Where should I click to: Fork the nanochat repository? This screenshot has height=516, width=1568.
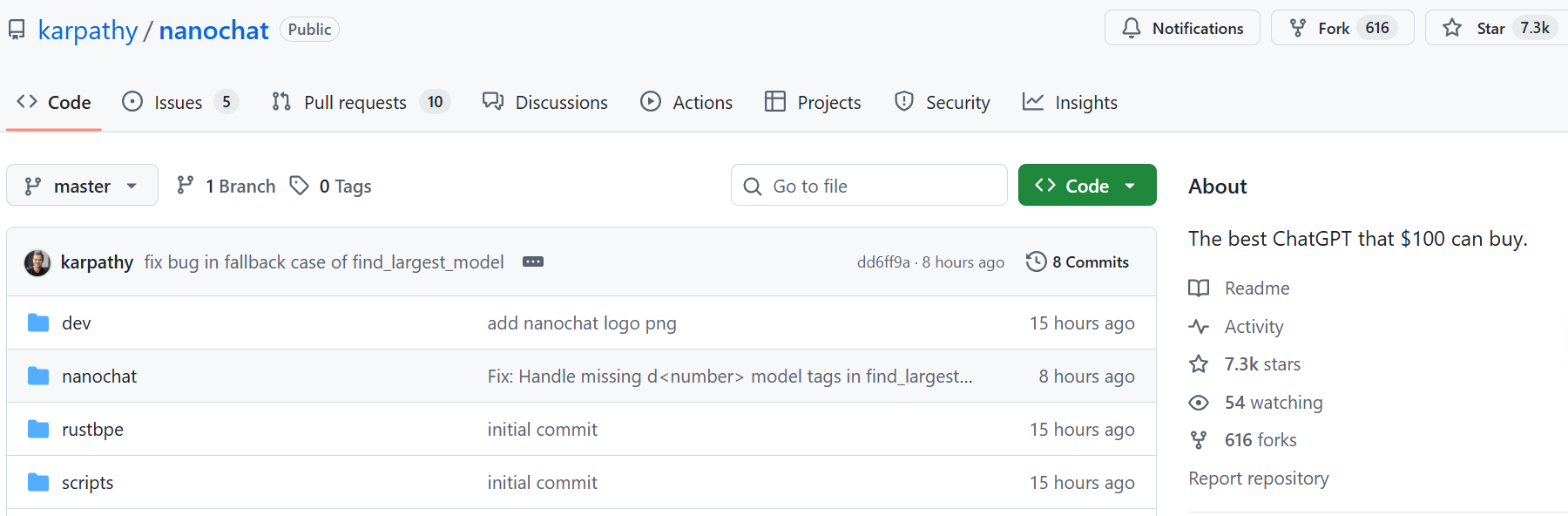1333,29
